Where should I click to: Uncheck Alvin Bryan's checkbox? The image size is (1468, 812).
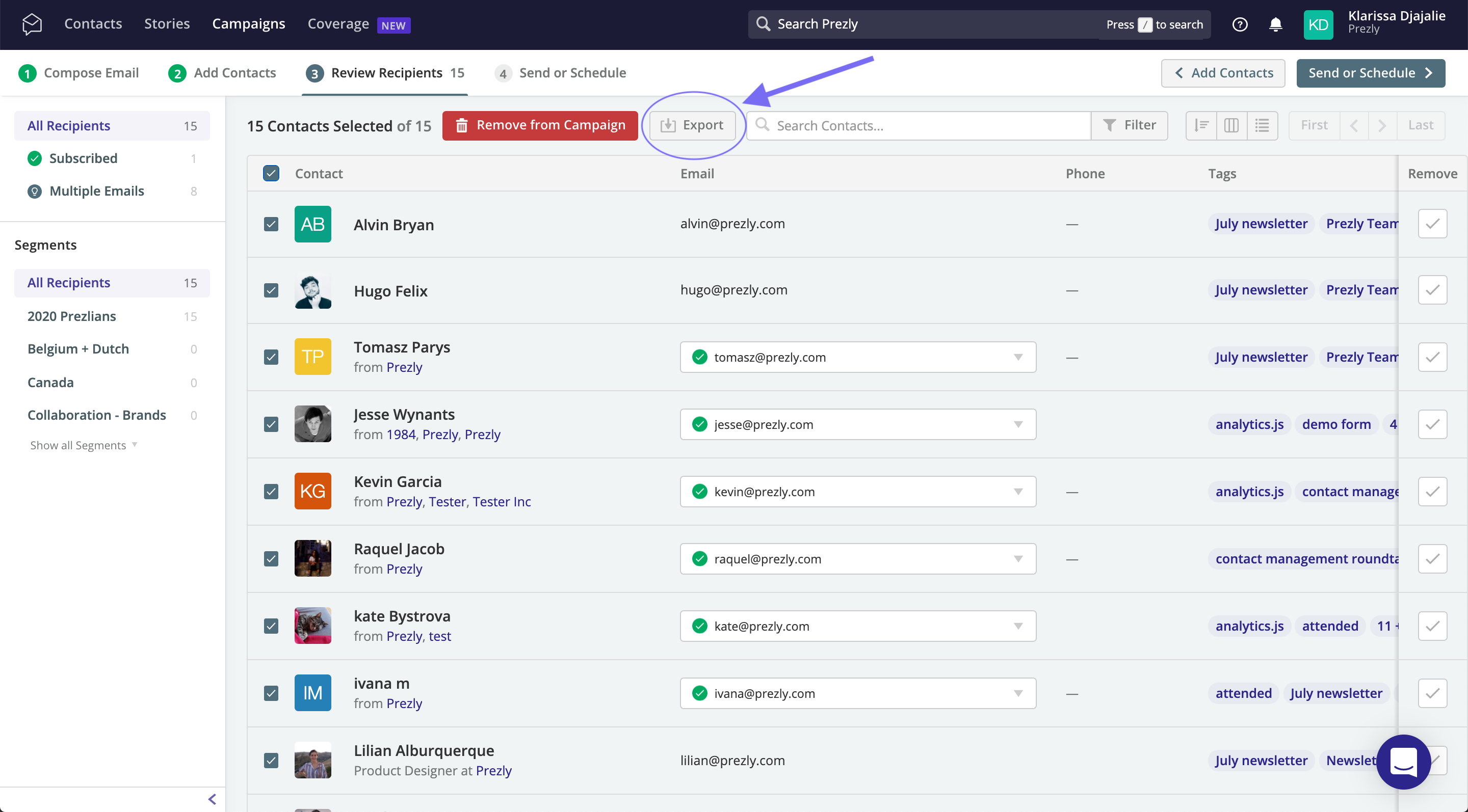[x=271, y=224]
